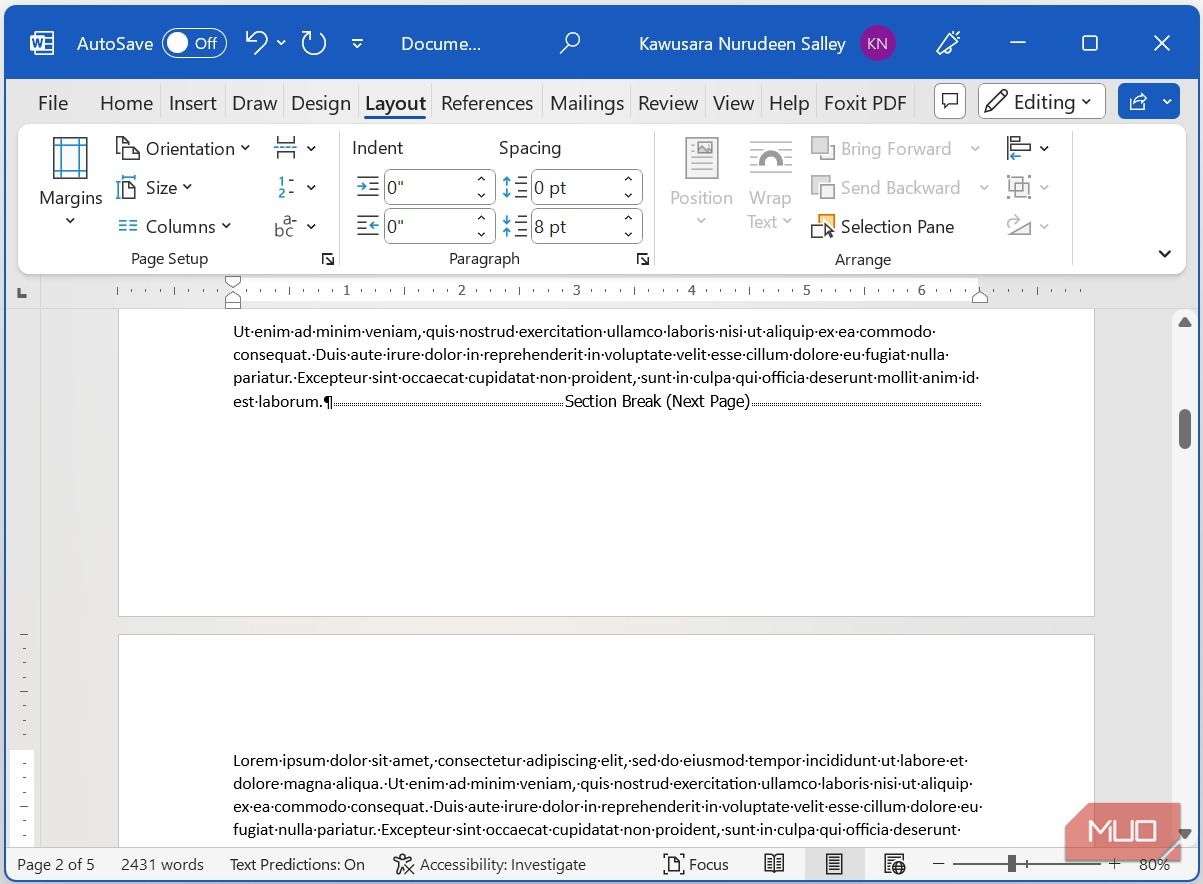The width and height of the screenshot is (1203, 884).
Task: Open the Columns dropdown
Action: (175, 226)
